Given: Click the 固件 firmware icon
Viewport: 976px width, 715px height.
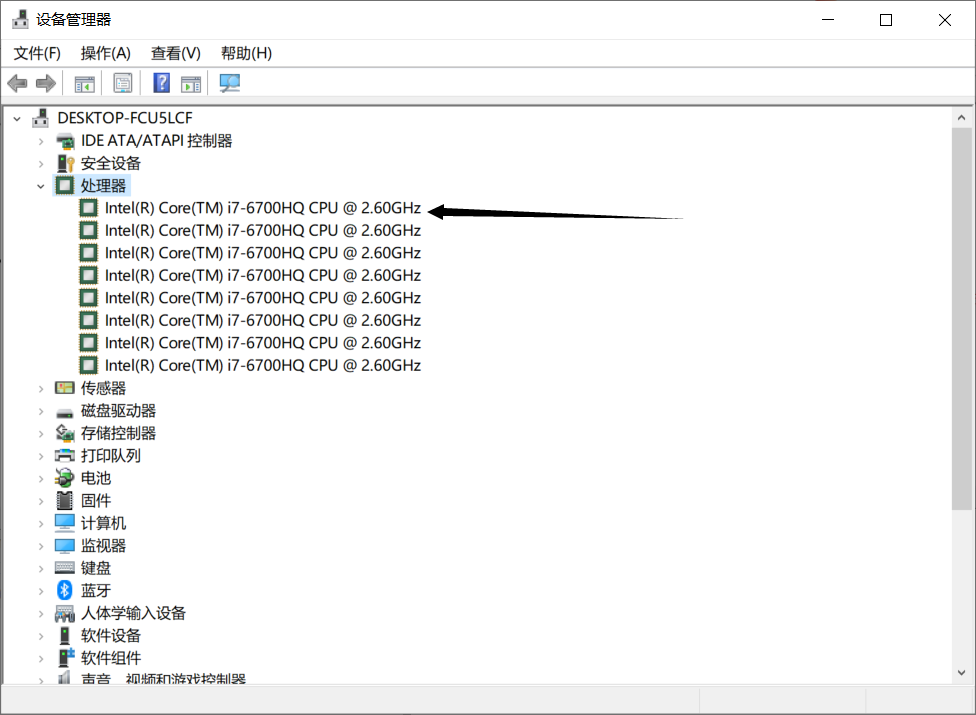Looking at the screenshot, I should 65,500.
